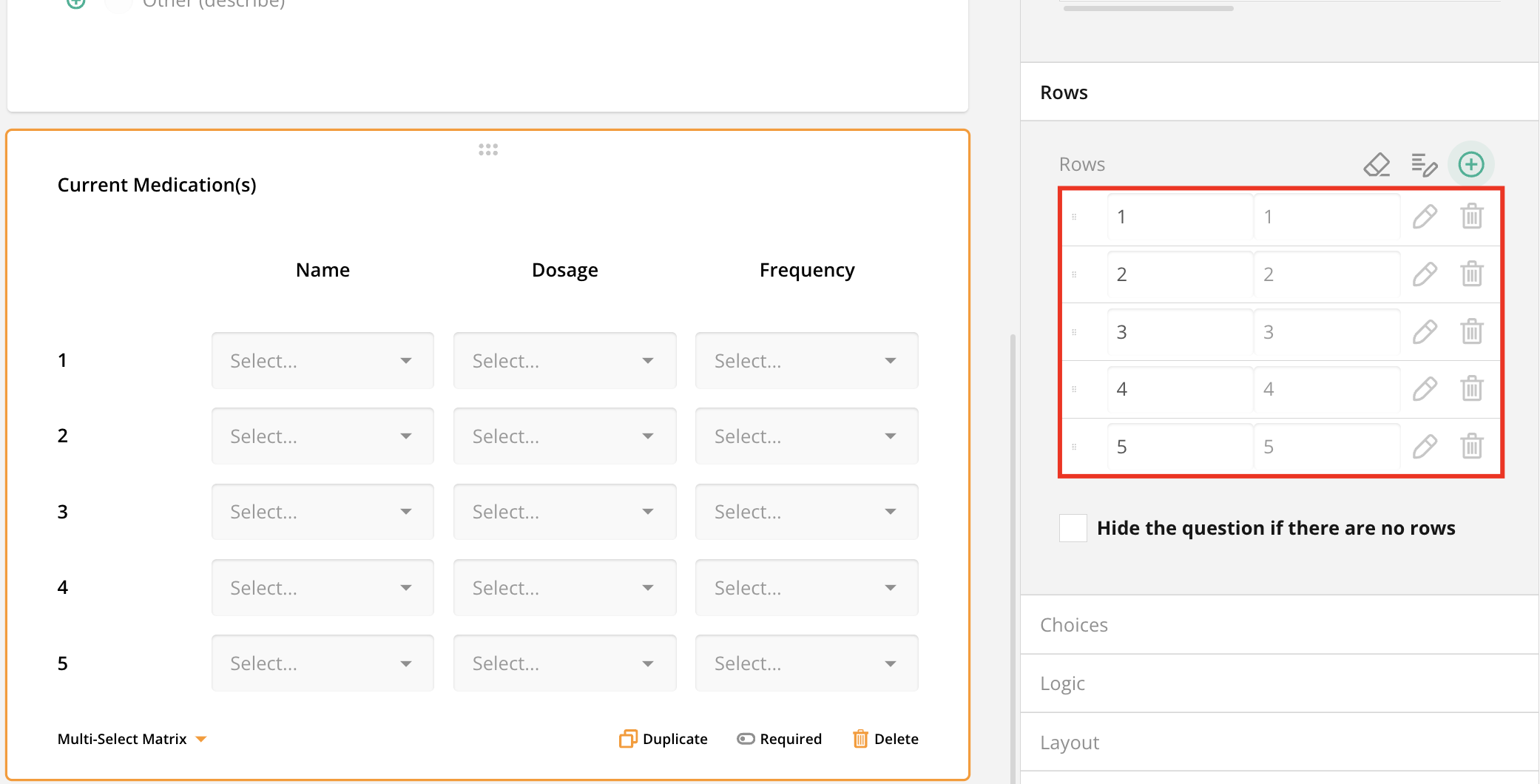
Task: Click the add choice plus icon near Other (describe)
Action: [x=75, y=4]
